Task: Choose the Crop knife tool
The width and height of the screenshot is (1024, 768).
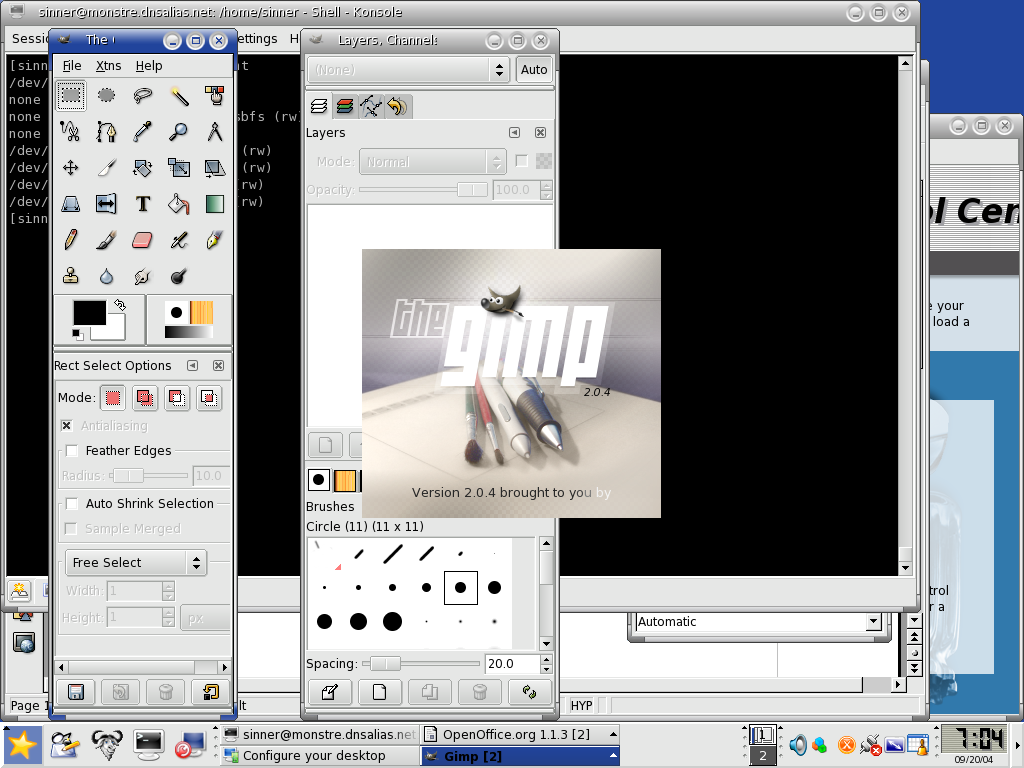Action: (x=106, y=168)
